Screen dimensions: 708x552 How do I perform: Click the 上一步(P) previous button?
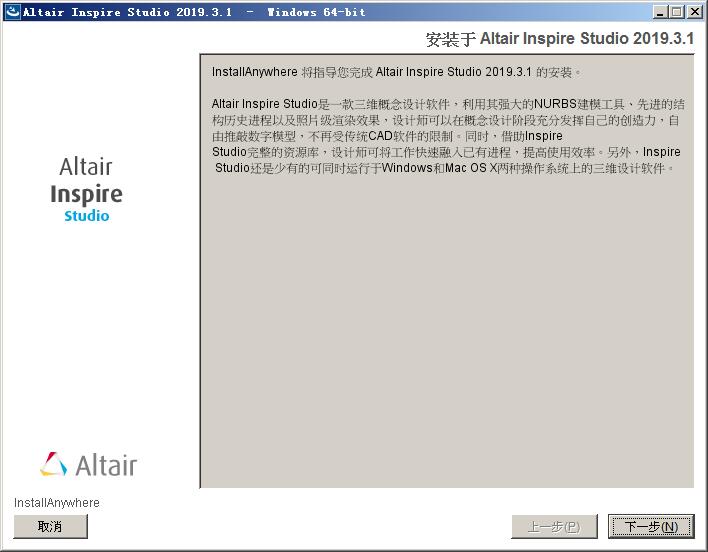click(554, 526)
